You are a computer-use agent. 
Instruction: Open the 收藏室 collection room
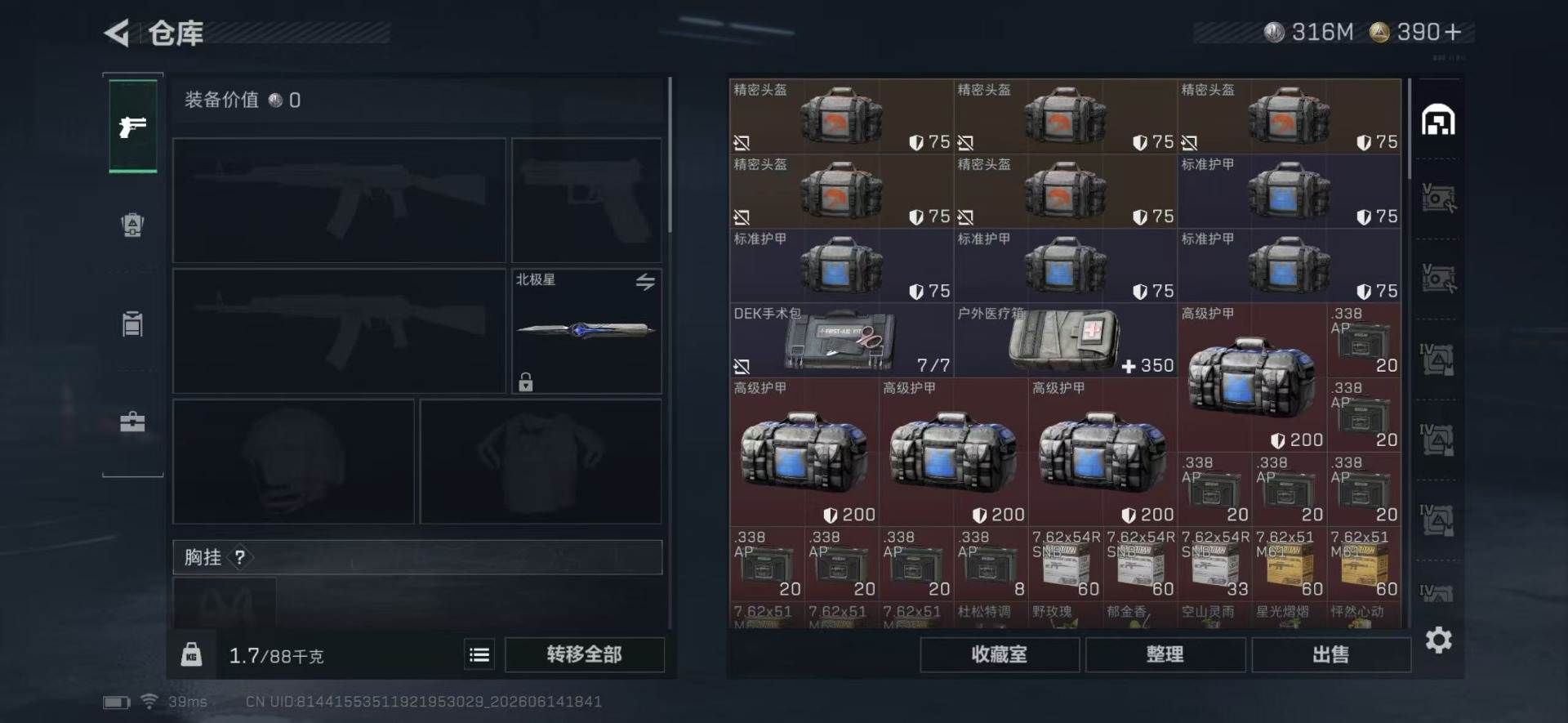(1000, 654)
